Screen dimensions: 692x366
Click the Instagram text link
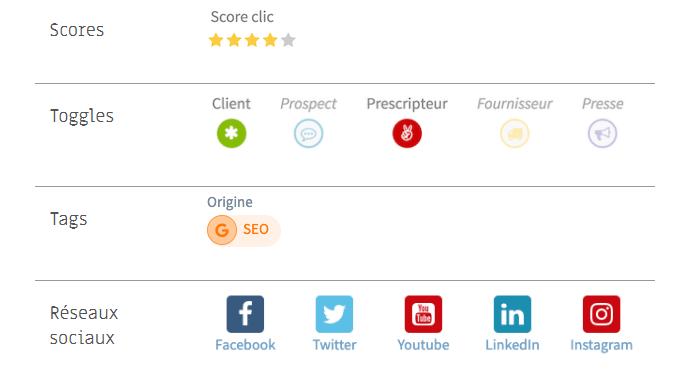click(601, 345)
